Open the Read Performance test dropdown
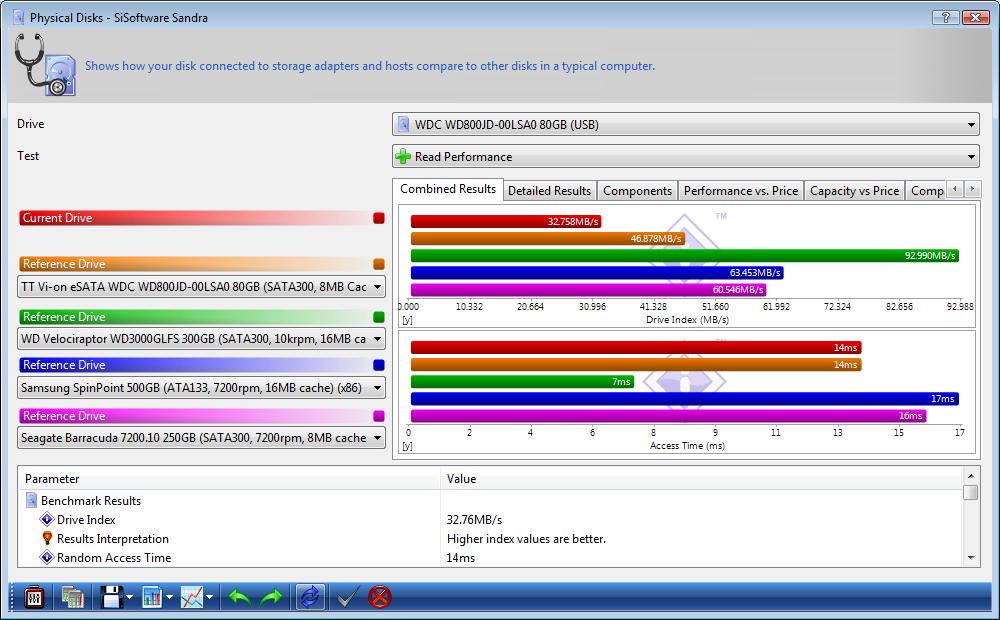Screen dimensions: 1000x620 click(686, 156)
